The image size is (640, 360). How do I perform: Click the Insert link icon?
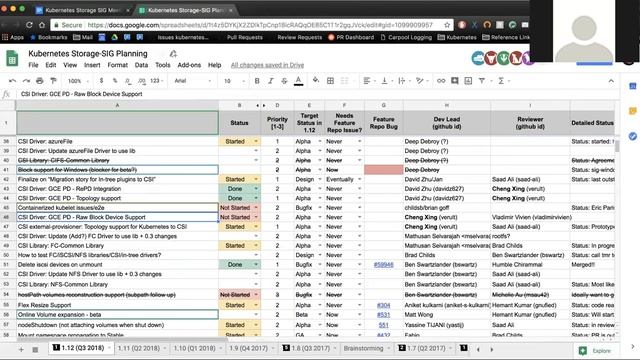[x=441, y=81]
